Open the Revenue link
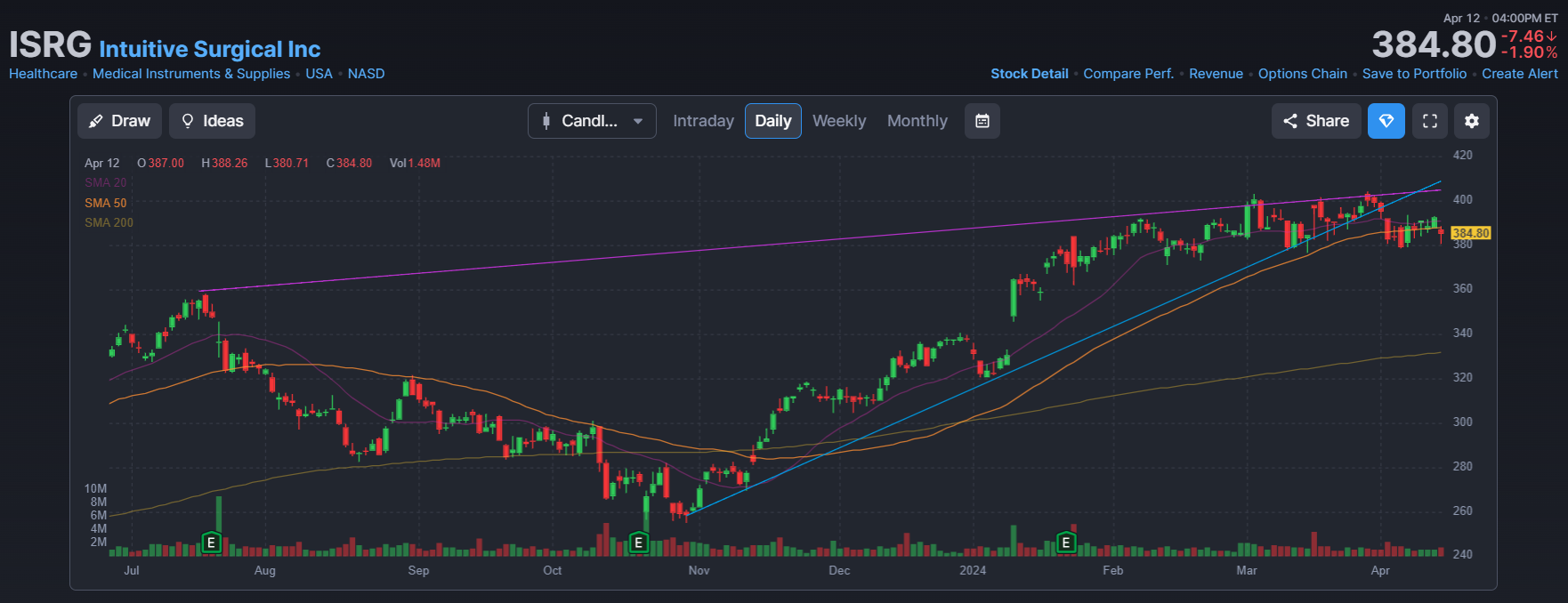This screenshot has height=603, width=1568. [1216, 74]
